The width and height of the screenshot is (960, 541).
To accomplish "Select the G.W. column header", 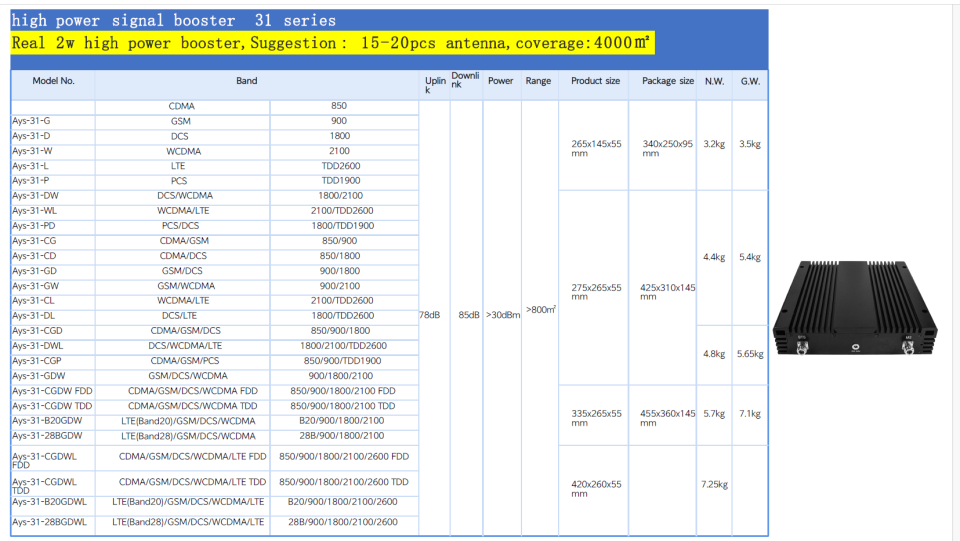I will pyautogui.click(x=750, y=81).
